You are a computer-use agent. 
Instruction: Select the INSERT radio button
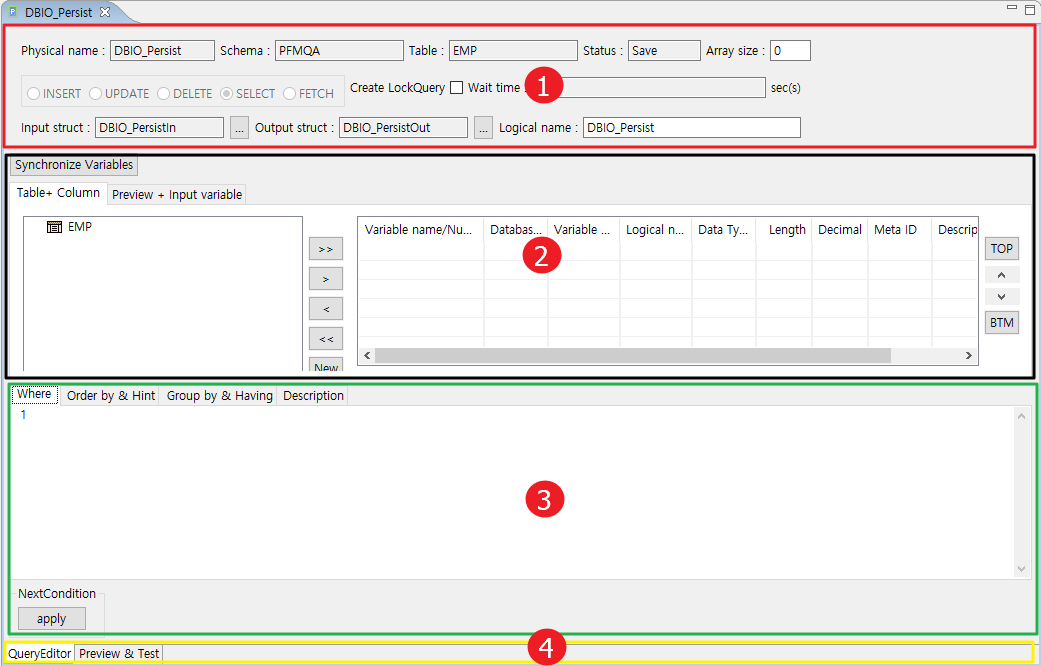[34, 94]
